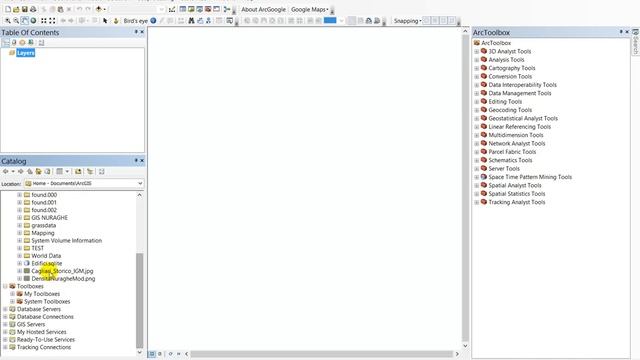Select Tracking Connections entry
Image resolution: width=640 pixels, height=360 pixels.
click(44, 347)
